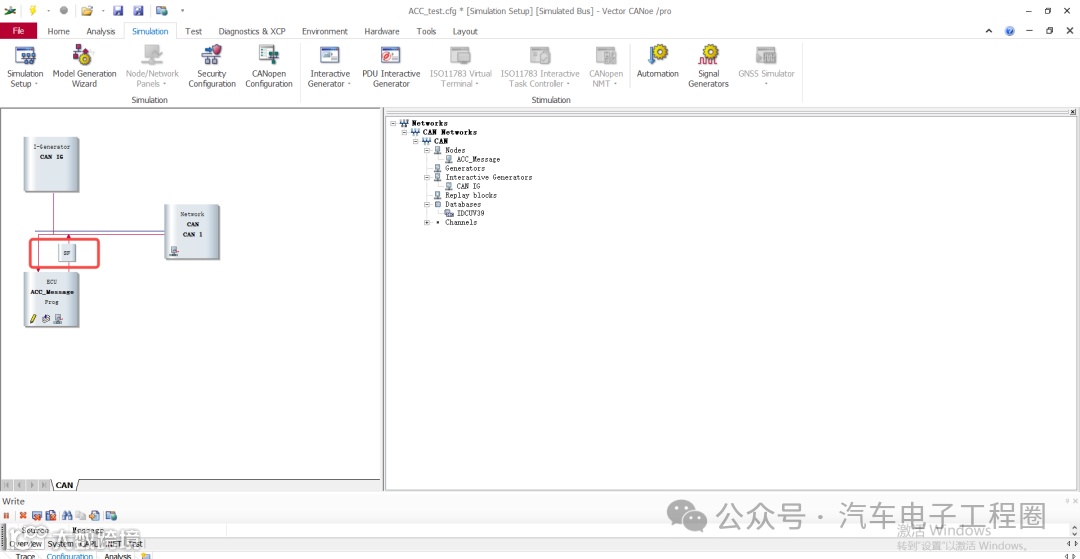Collapse the Databases tree branch
1080x559 pixels.
427,204
